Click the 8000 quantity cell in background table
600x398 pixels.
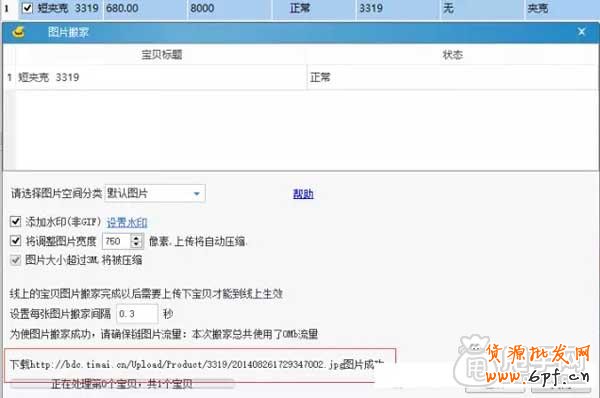(x=230, y=8)
